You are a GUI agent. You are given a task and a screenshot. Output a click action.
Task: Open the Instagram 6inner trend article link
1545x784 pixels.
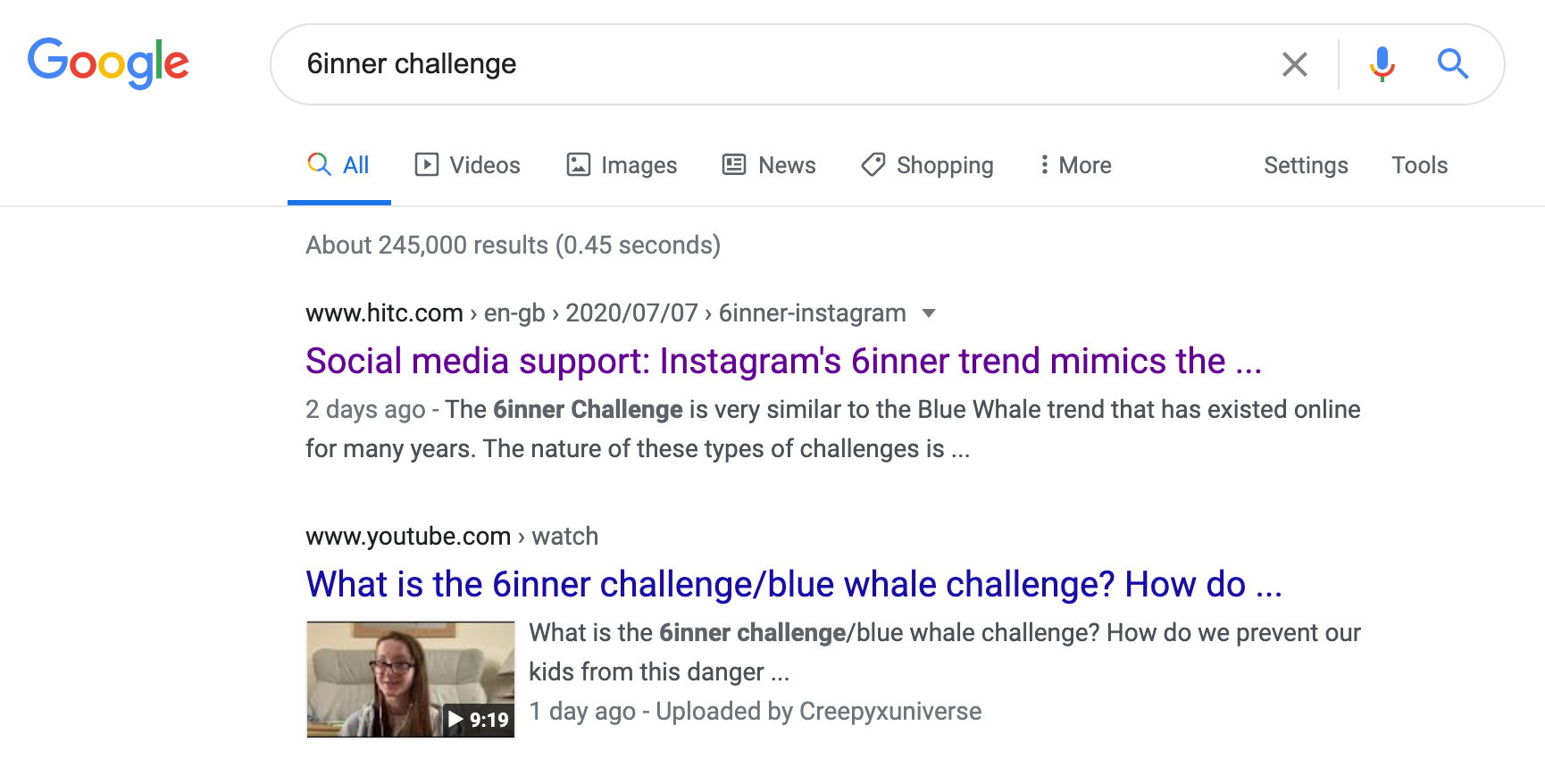click(x=782, y=362)
